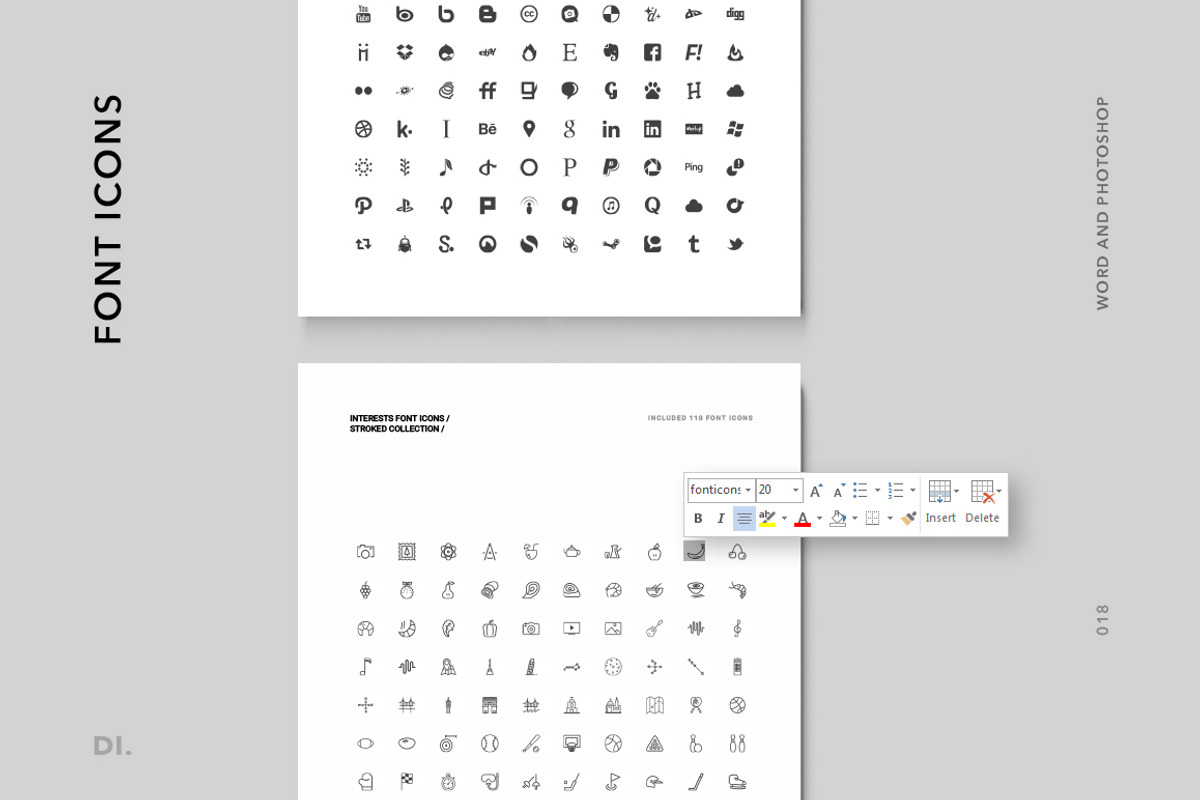
Task: Click the Borders icon
Action: tap(873, 518)
